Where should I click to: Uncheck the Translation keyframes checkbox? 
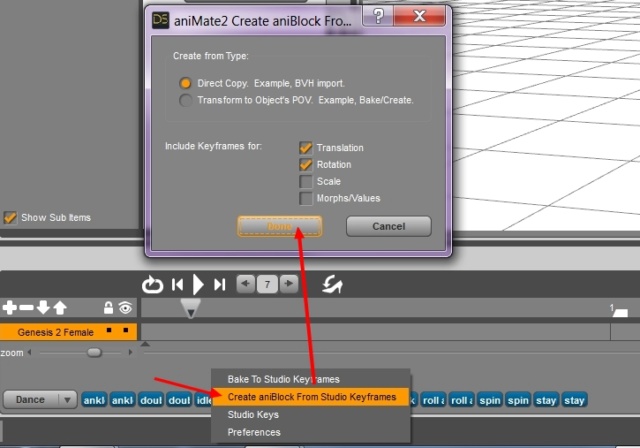pos(306,148)
